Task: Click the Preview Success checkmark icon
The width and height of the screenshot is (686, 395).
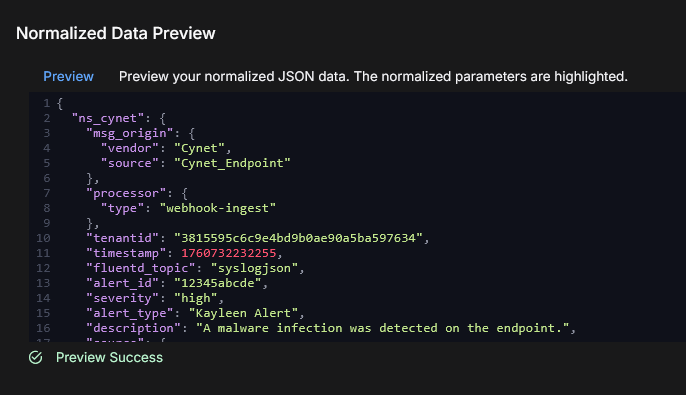Action: tap(35, 357)
